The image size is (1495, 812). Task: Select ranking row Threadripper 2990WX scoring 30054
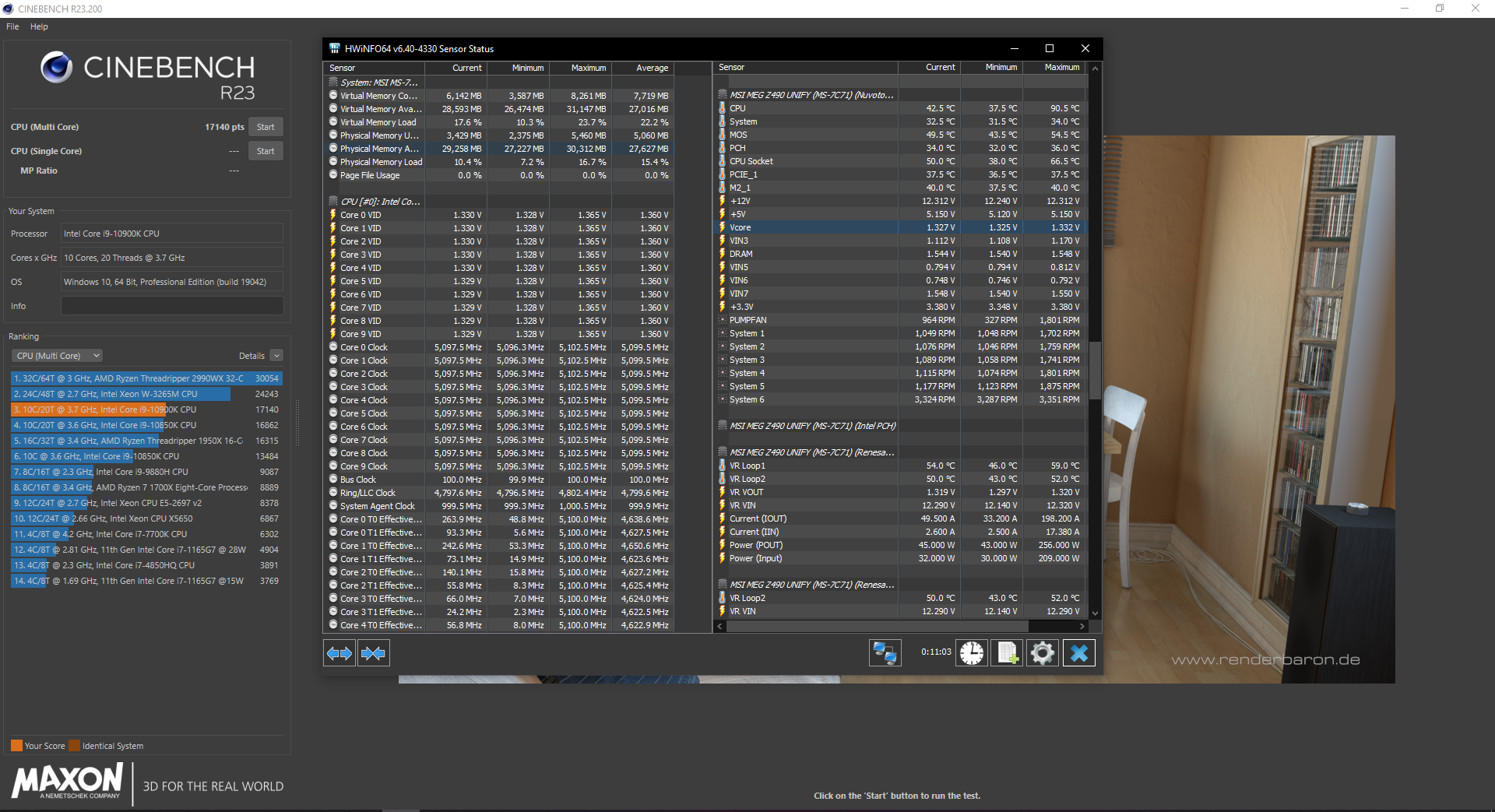coord(146,378)
